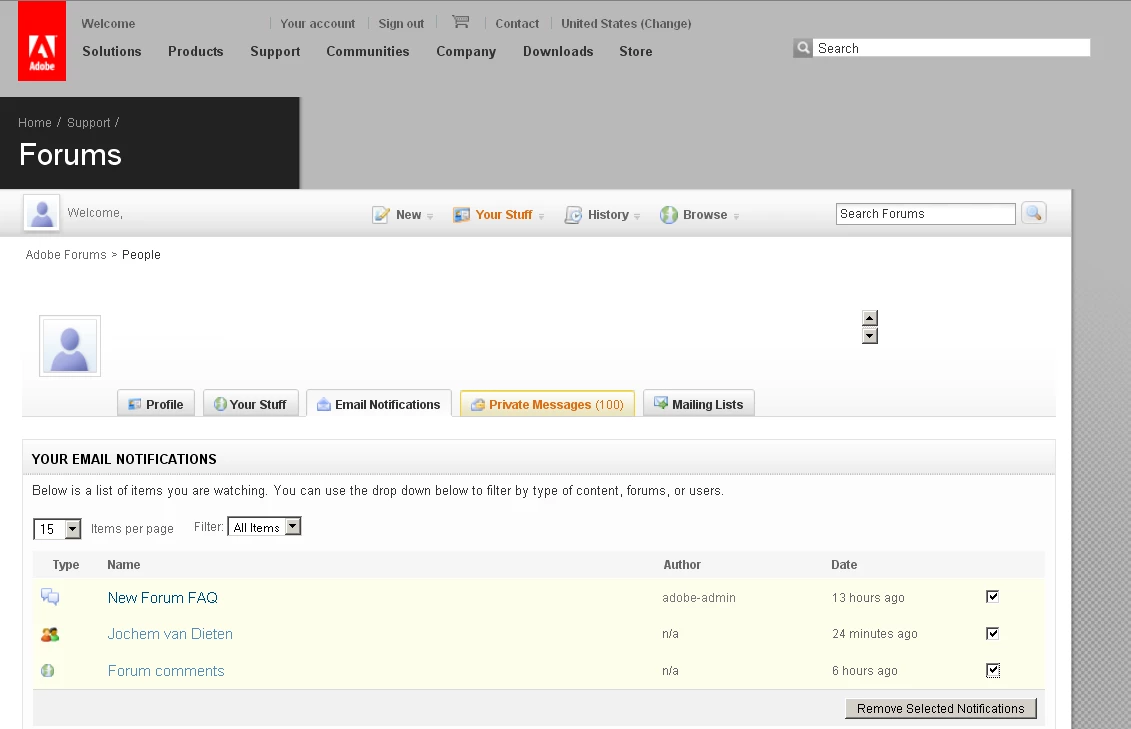Open the Solutions menu
The width and height of the screenshot is (1131, 729).
pyautogui.click(x=112, y=51)
